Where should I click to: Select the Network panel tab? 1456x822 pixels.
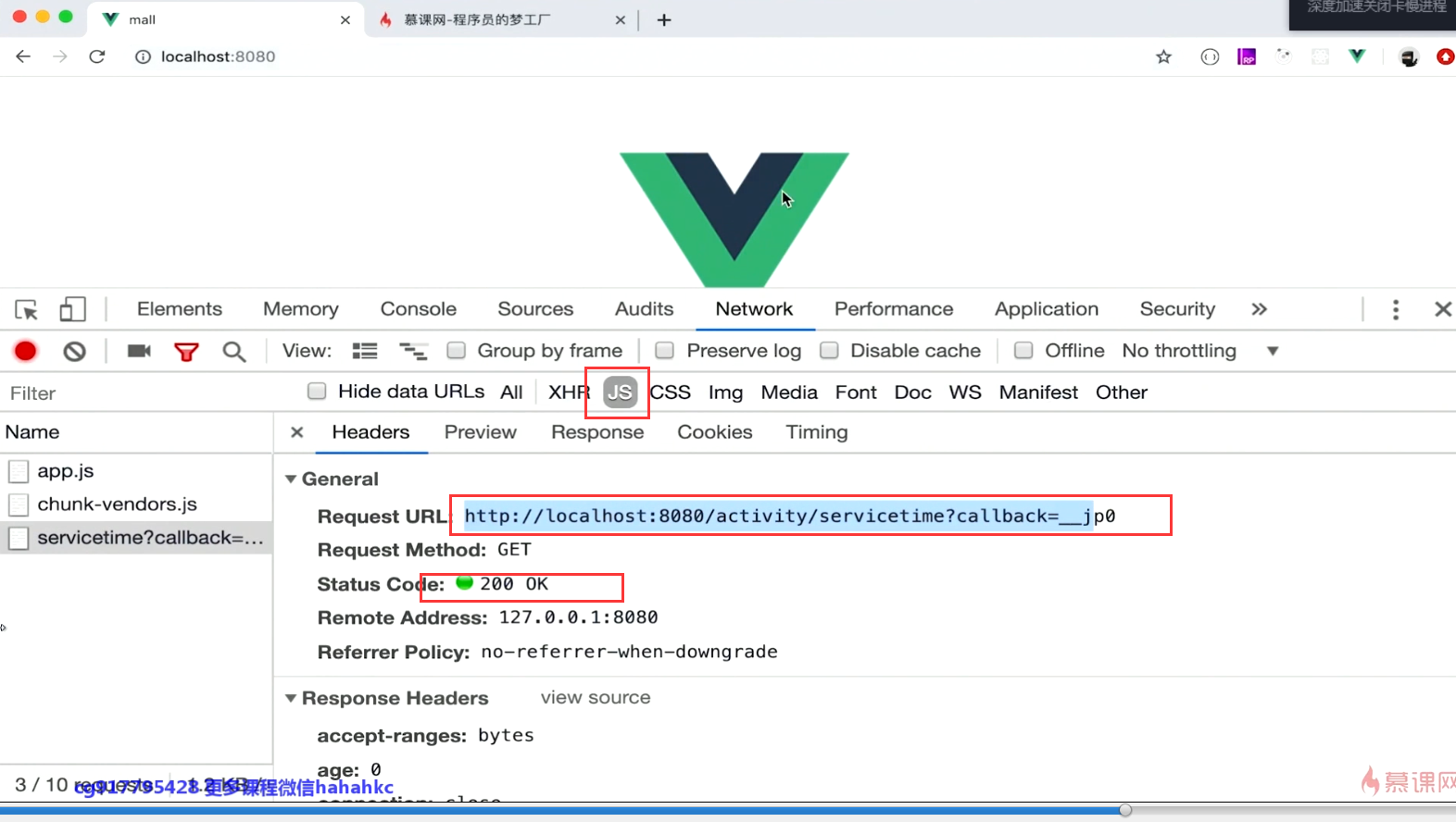pyautogui.click(x=754, y=309)
